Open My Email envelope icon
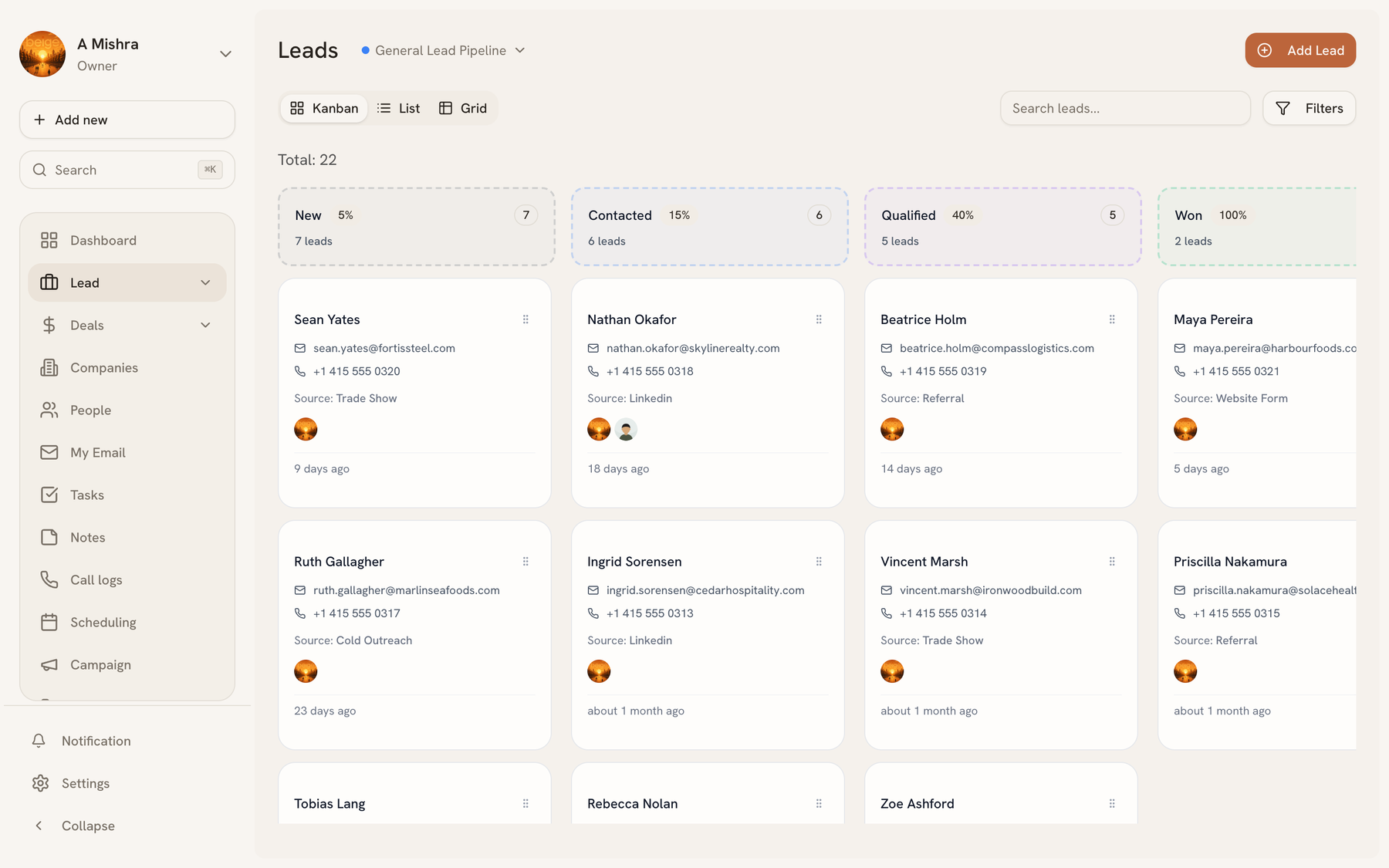 point(49,453)
